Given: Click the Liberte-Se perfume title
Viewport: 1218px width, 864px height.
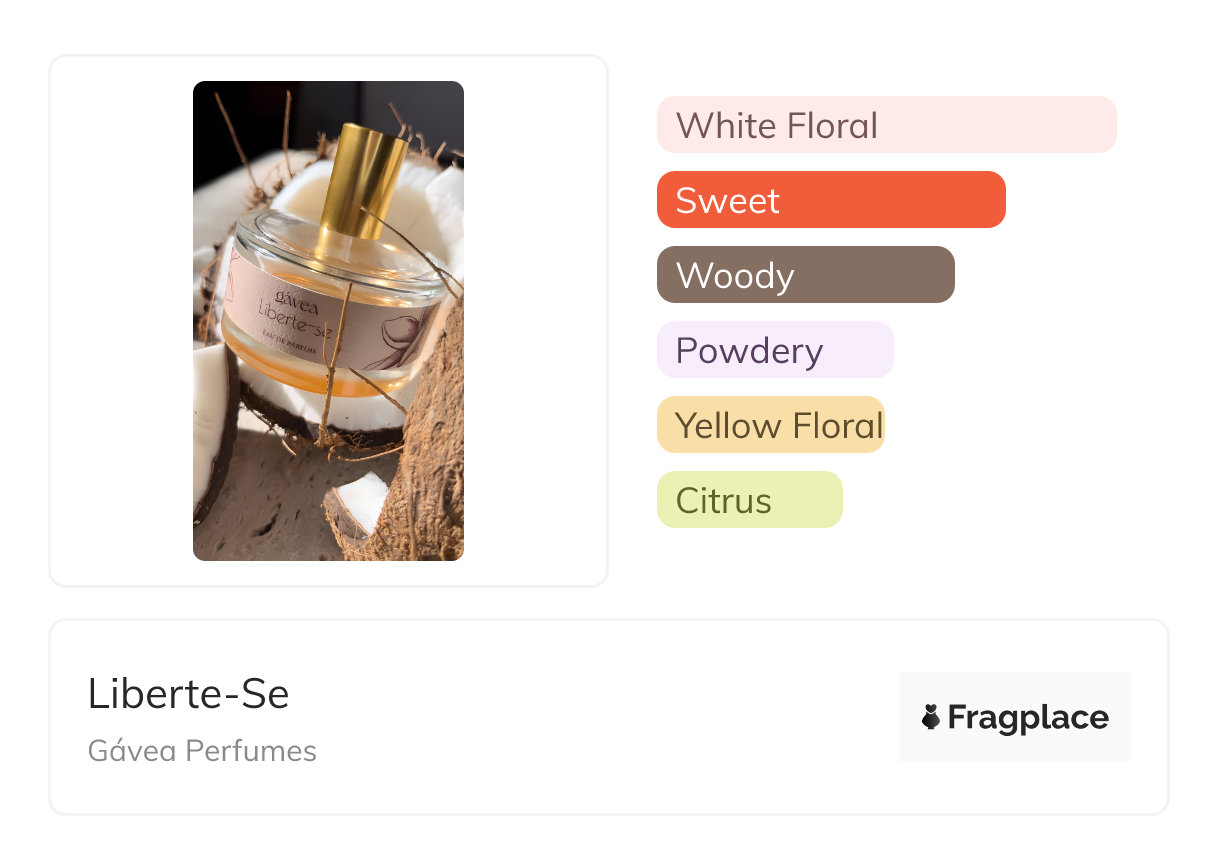Looking at the screenshot, I should tap(188, 694).
